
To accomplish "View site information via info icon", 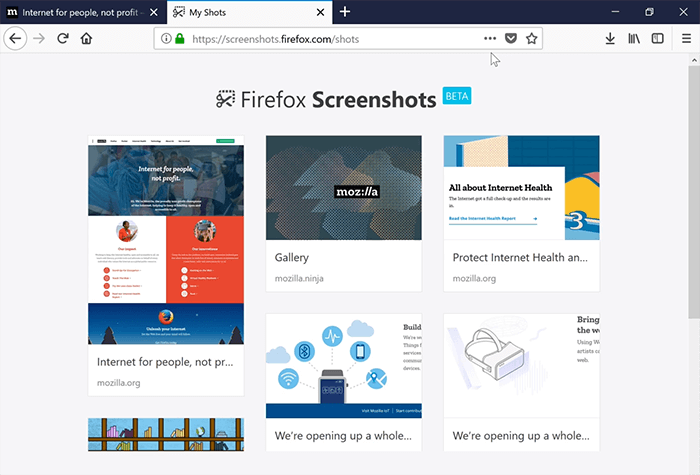I will (x=166, y=39).
